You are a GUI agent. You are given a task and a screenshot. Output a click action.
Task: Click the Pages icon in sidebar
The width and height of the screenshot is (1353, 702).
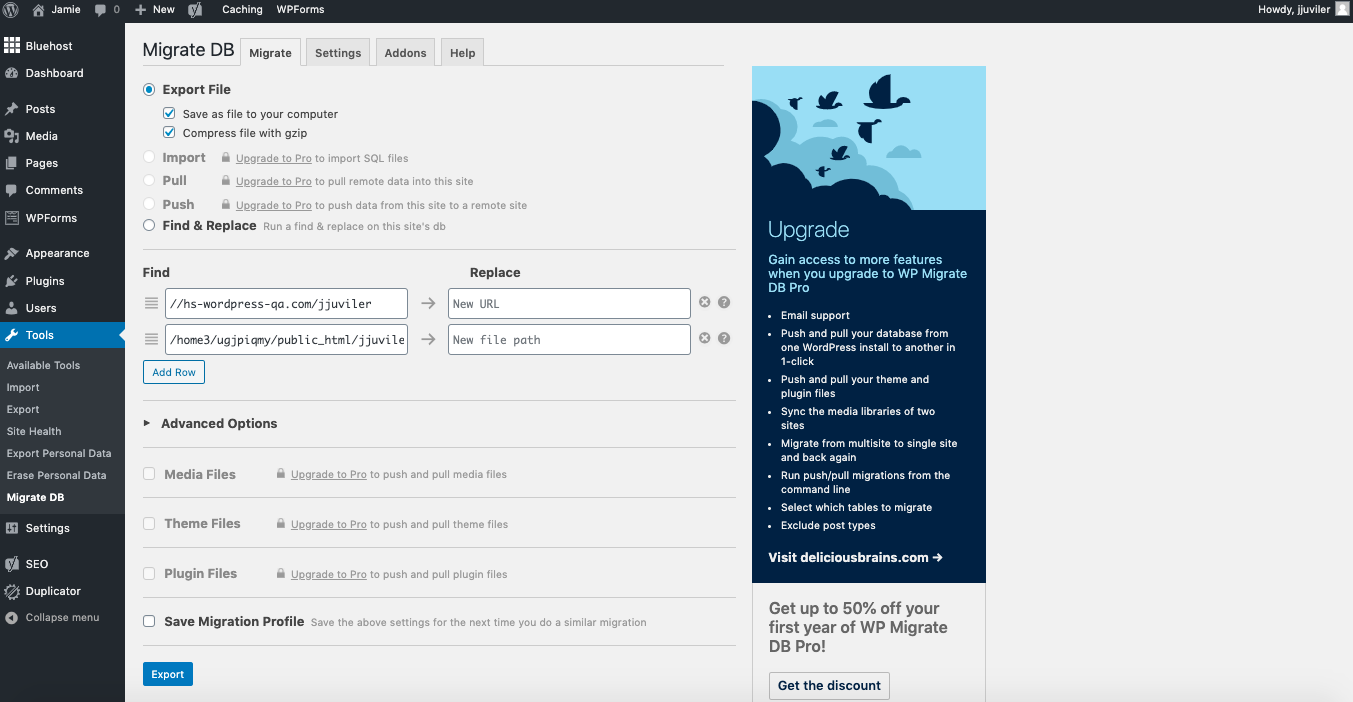[12, 163]
